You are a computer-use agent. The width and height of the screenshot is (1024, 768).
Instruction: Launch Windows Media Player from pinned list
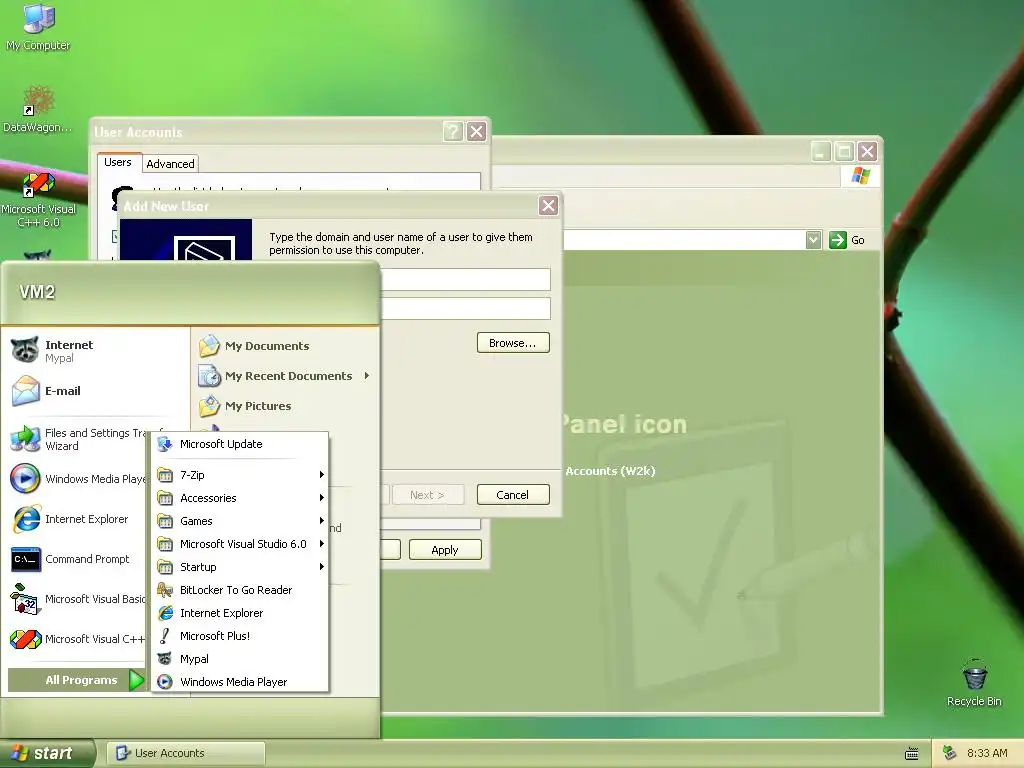click(x=77, y=479)
